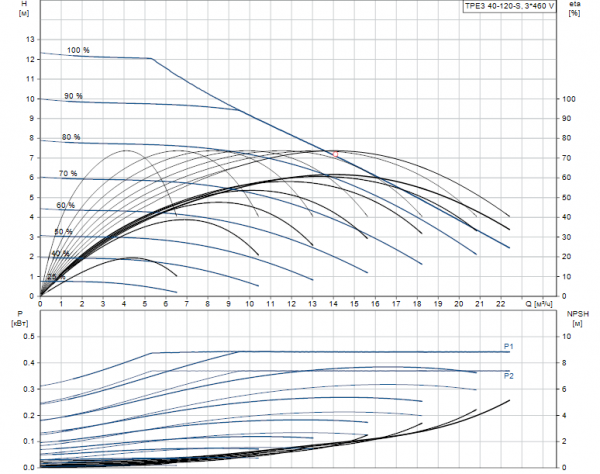Click the red duty point marker circle
Viewport: 600px width, 474px height.
(336, 154)
